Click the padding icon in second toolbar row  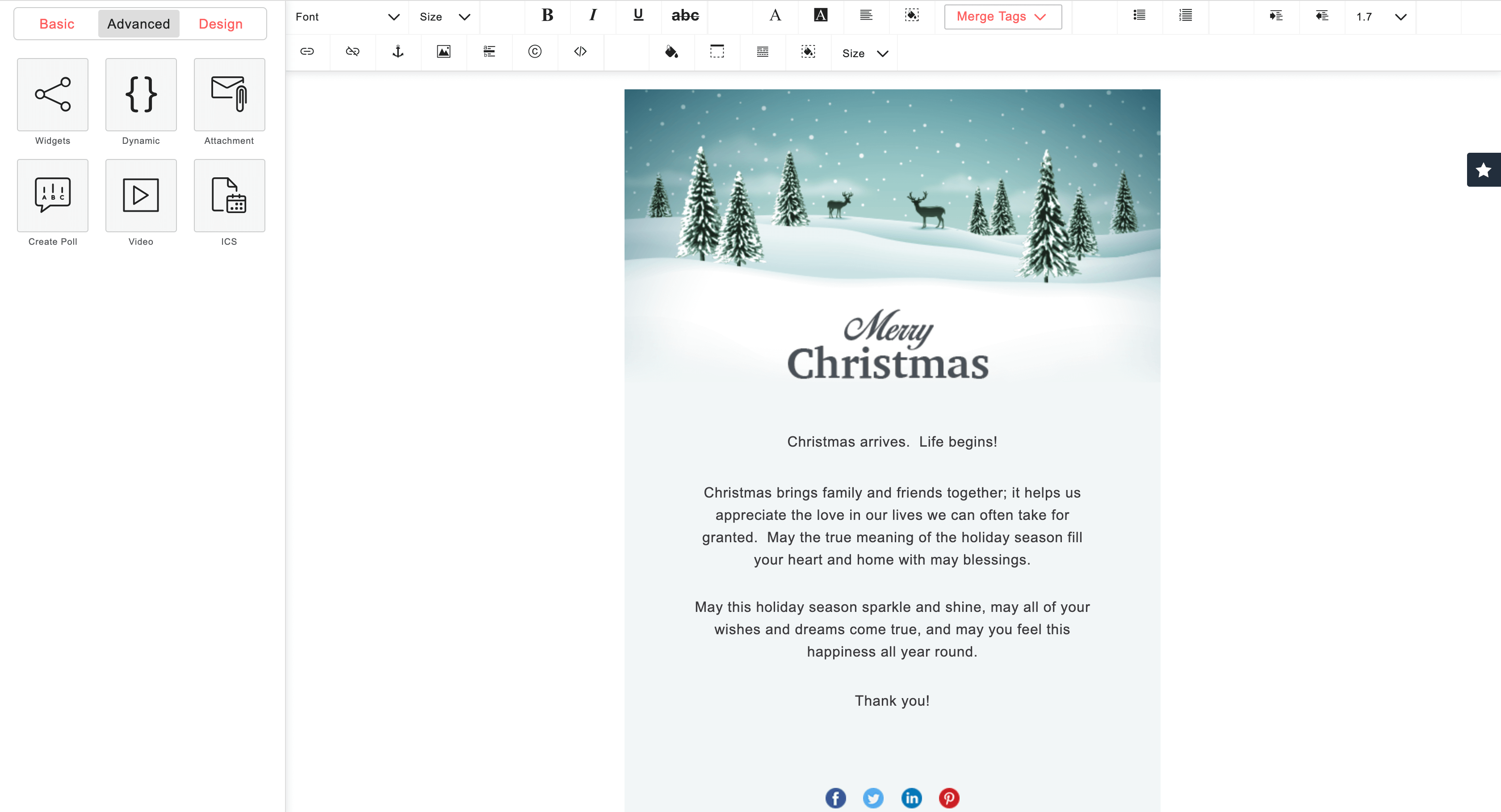click(x=808, y=52)
